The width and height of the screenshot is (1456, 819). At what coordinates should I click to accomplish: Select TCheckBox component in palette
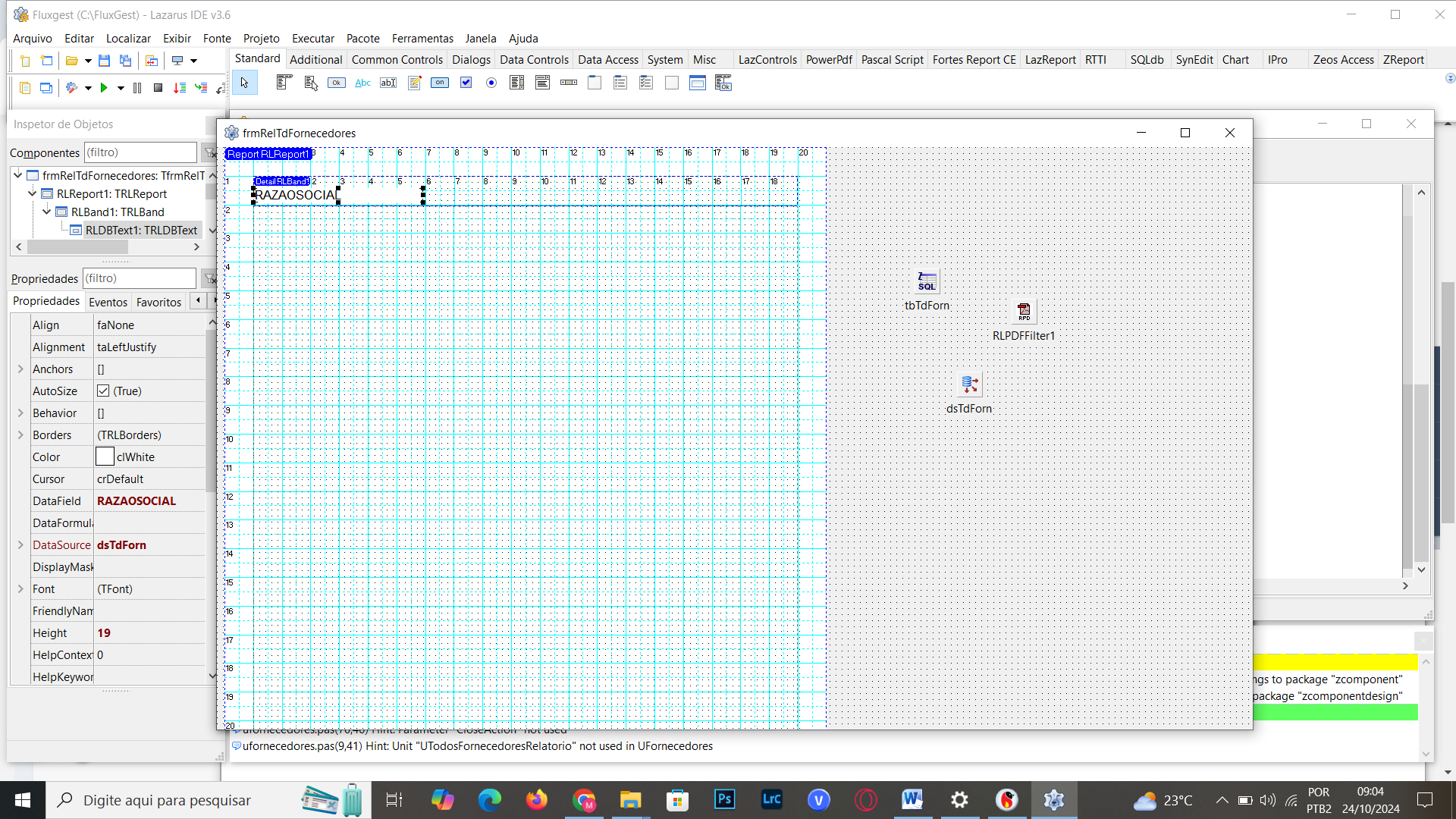click(466, 83)
